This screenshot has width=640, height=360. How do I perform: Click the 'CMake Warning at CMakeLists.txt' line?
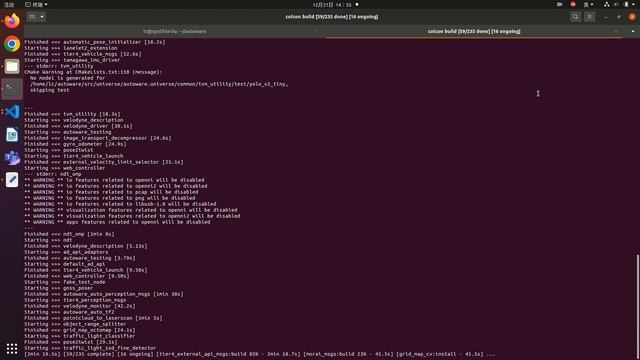[x=93, y=72]
